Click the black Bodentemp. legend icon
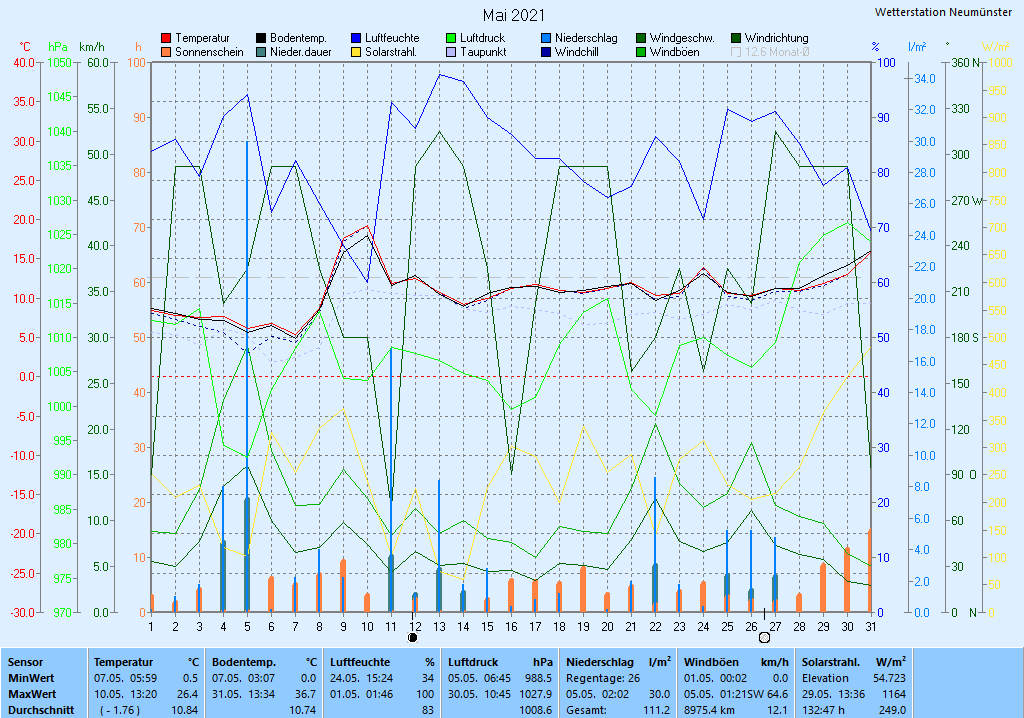1024x718 pixels. (x=261, y=38)
